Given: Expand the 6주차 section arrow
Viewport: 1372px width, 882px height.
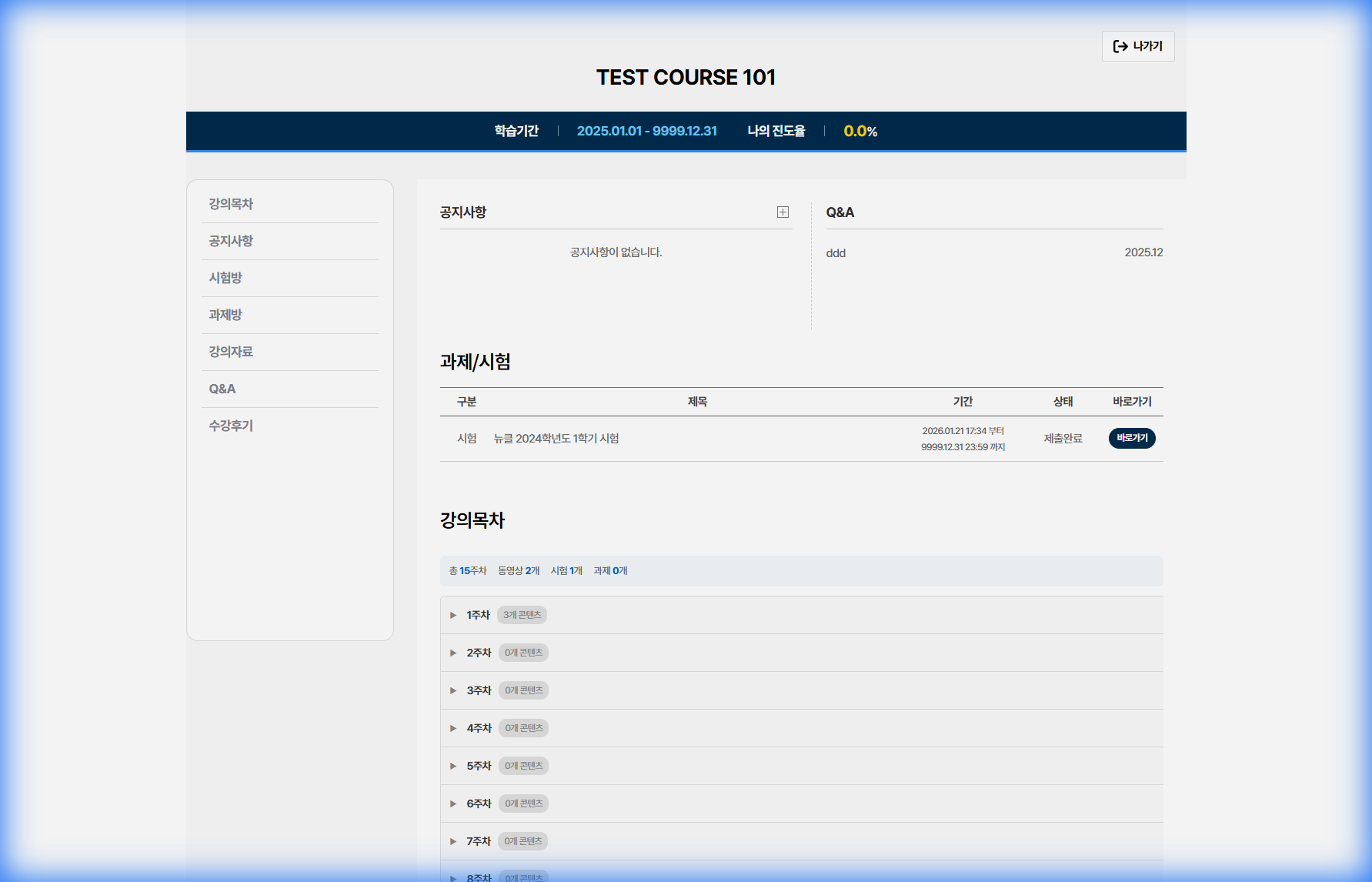Looking at the screenshot, I should (x=453, y=803).
